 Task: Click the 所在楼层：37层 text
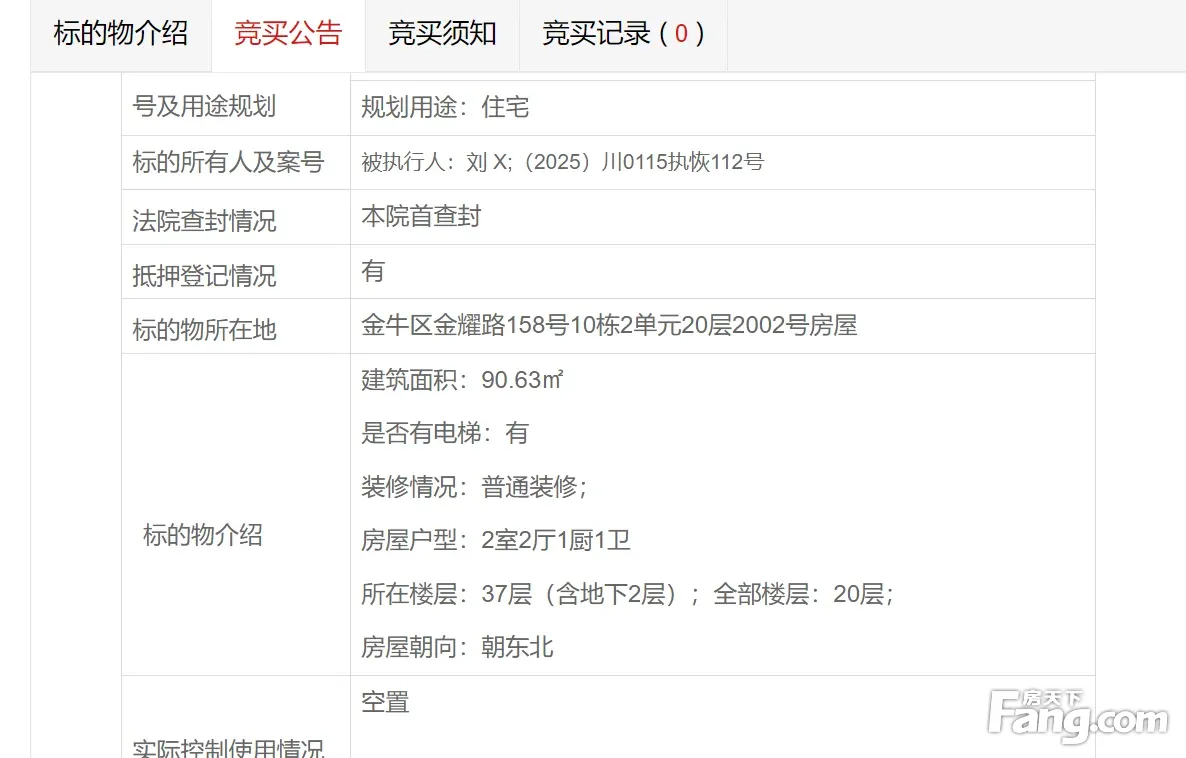coord(447,594)
